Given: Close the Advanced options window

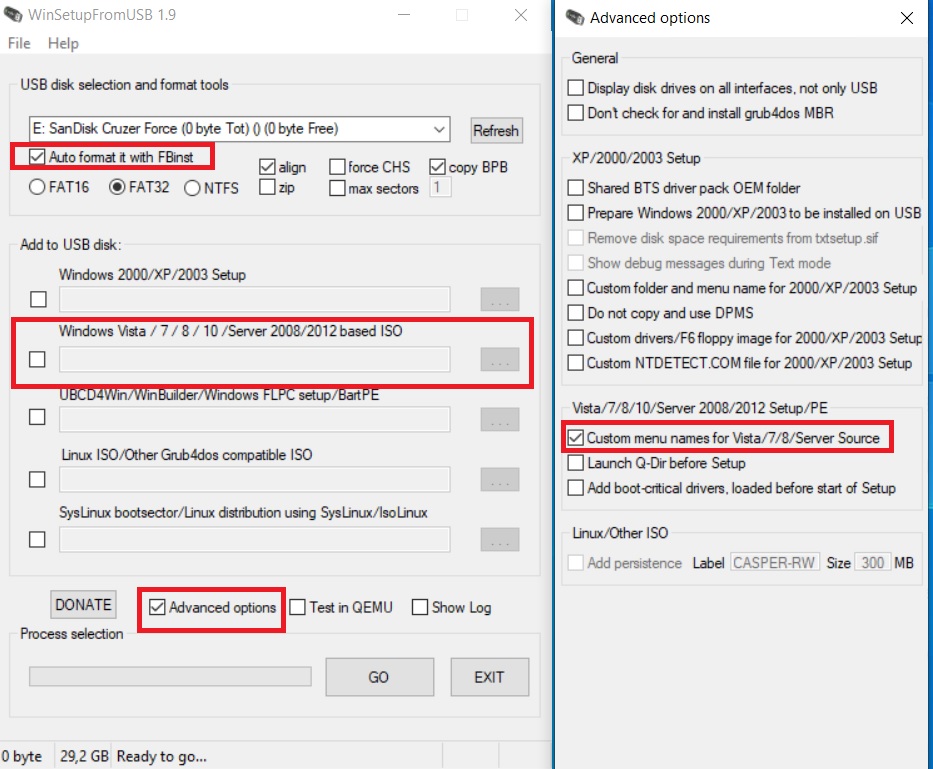Looking at the screenshot, I should [x=907, y=18].
